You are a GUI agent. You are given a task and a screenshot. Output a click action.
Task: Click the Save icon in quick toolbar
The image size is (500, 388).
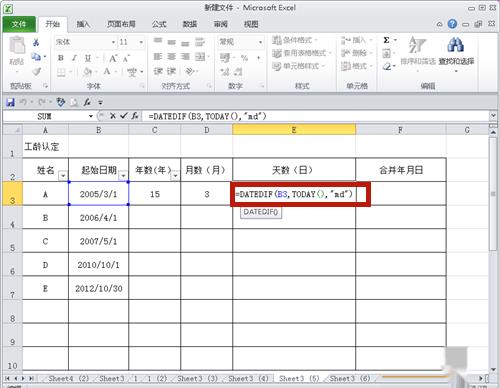coord(11,102)
